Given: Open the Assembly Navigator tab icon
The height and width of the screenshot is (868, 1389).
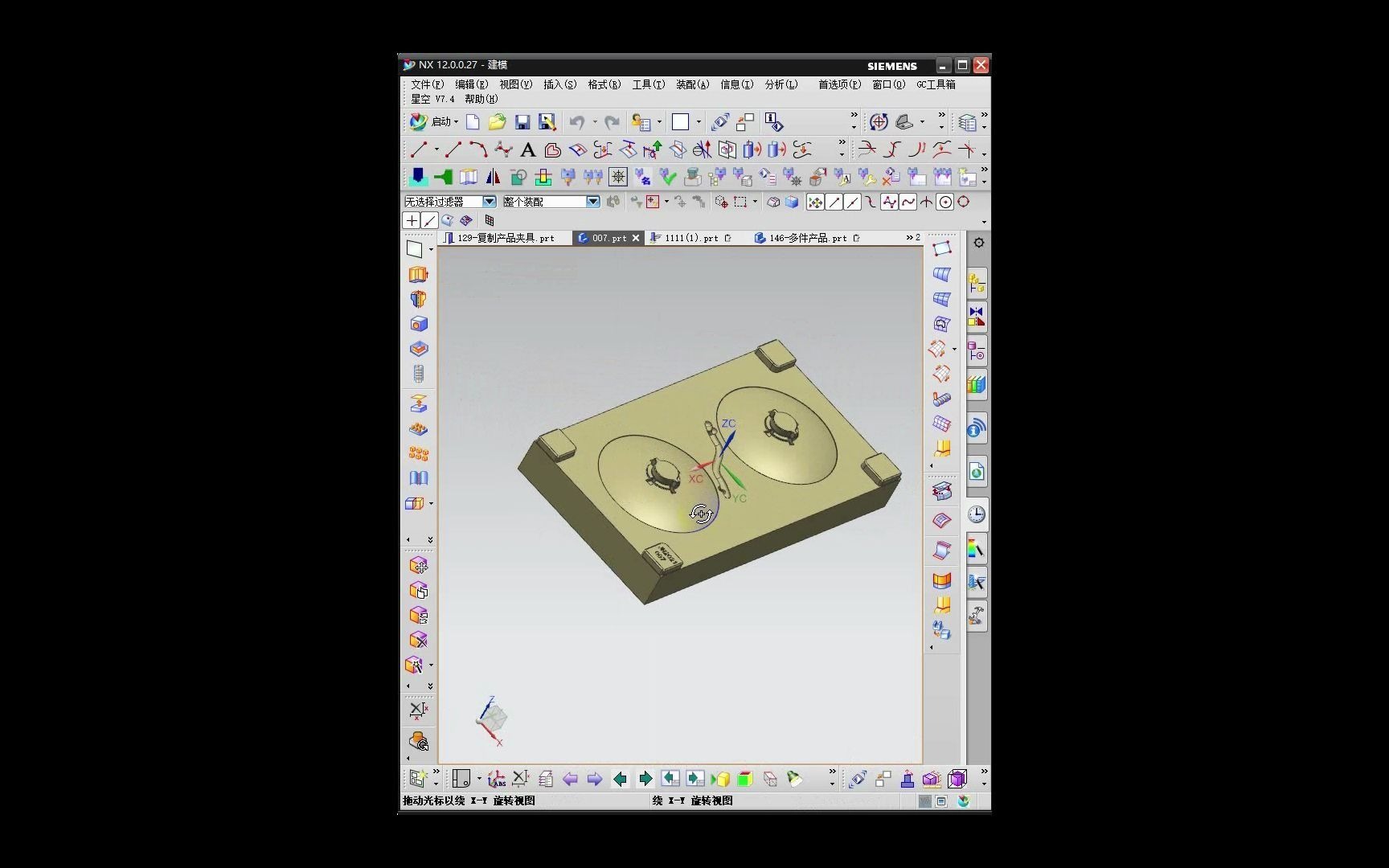Looking at the screenshot, I should tap(977, 283).
